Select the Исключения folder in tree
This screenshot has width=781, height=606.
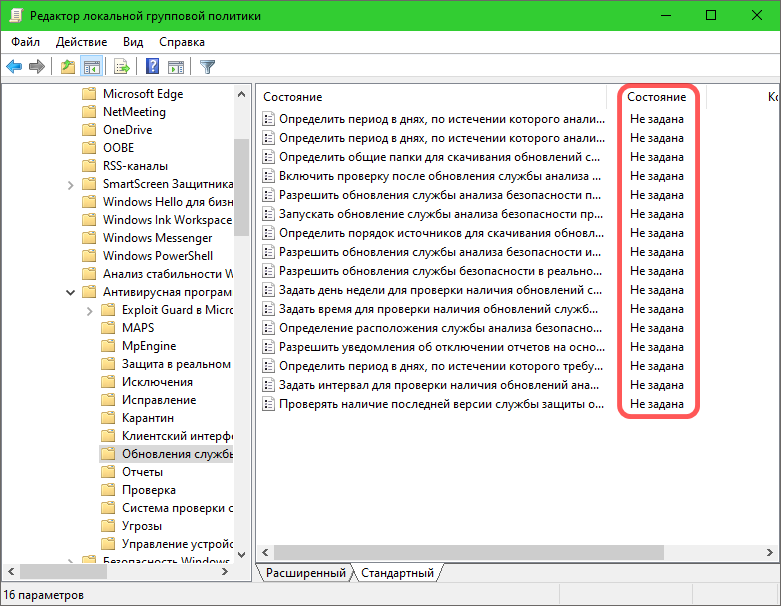coord(157,382)
